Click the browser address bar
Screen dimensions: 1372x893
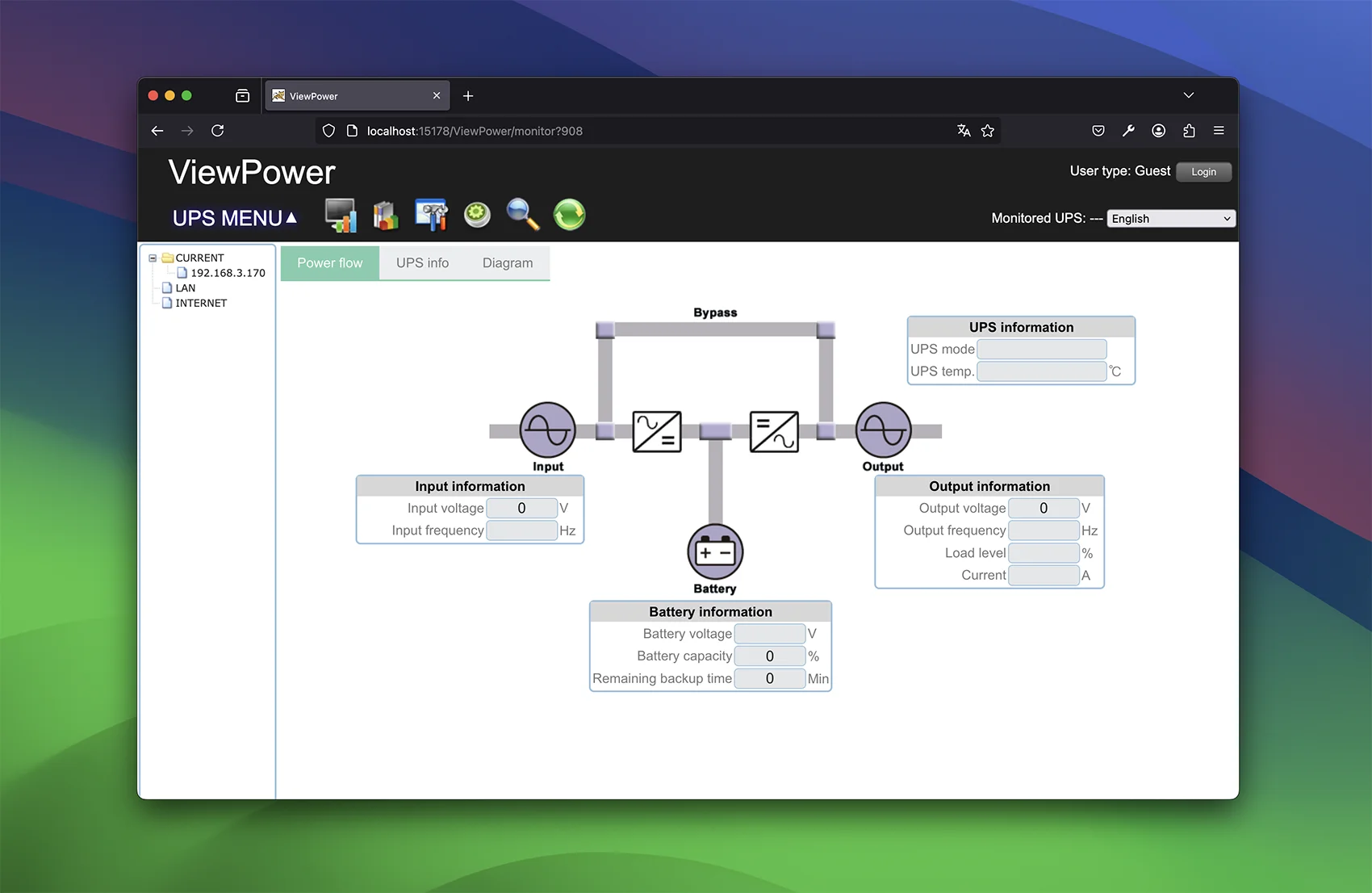point(658,131)
